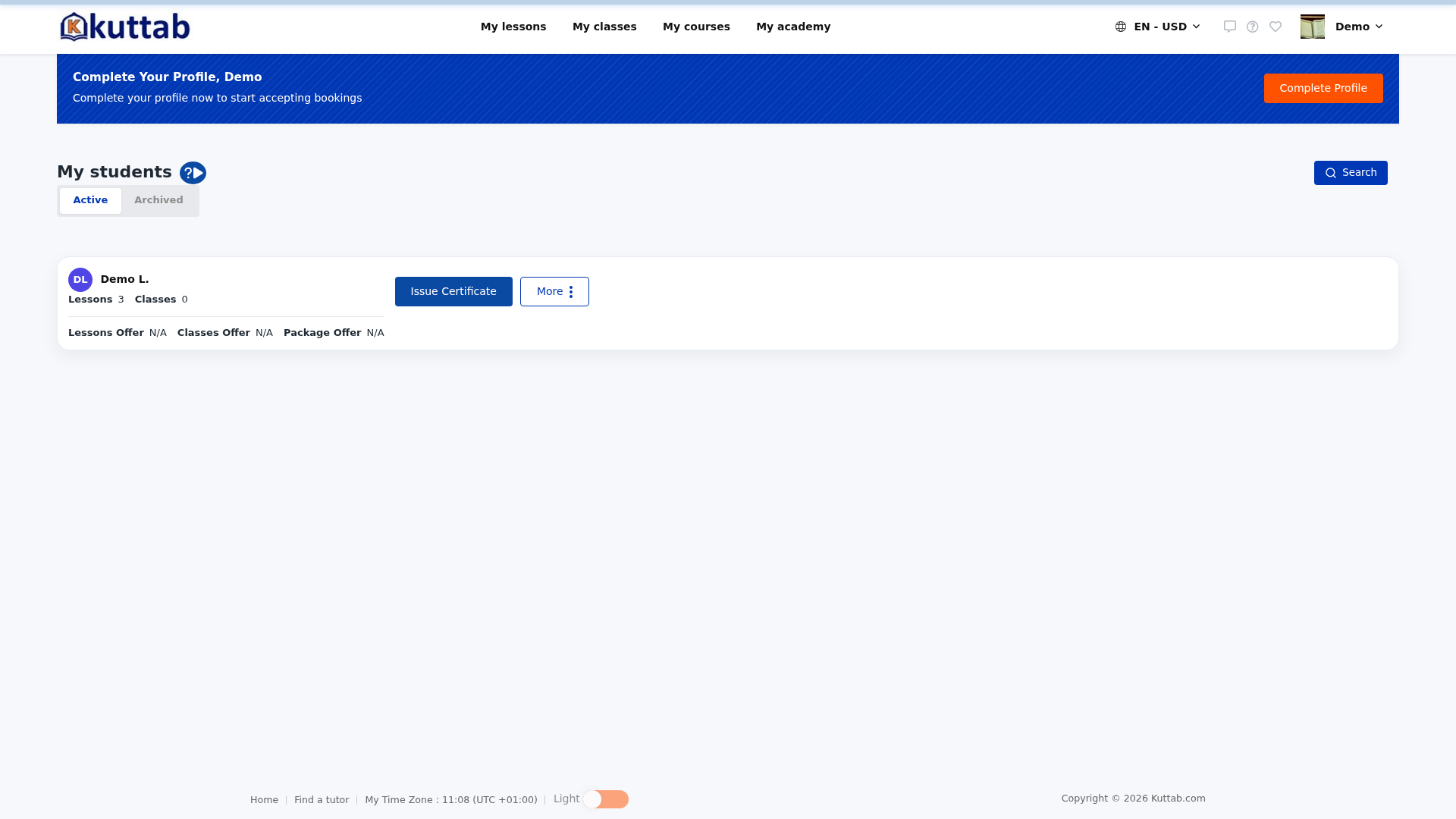The width and height of the screenshot is (1456, 819).
Task: Open the Home footer link
Action: pos(264,800)
